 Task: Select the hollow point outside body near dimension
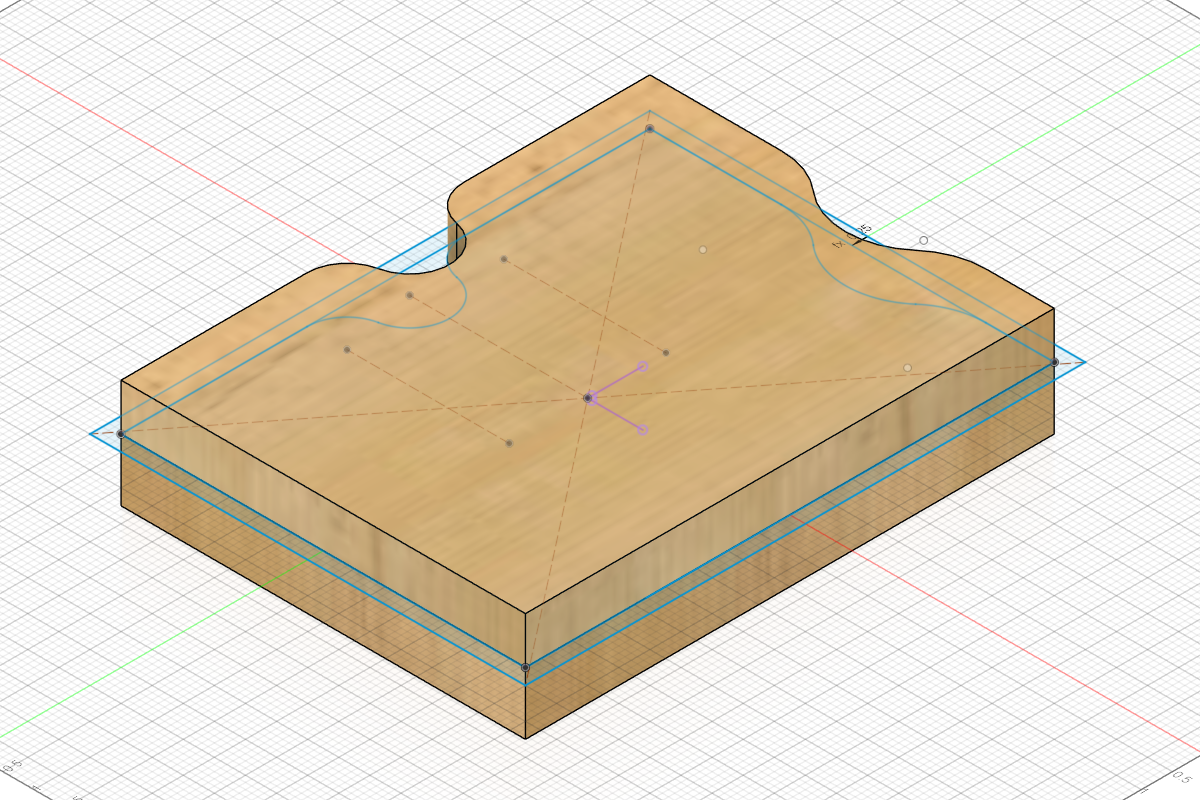[x=923, y=240]
